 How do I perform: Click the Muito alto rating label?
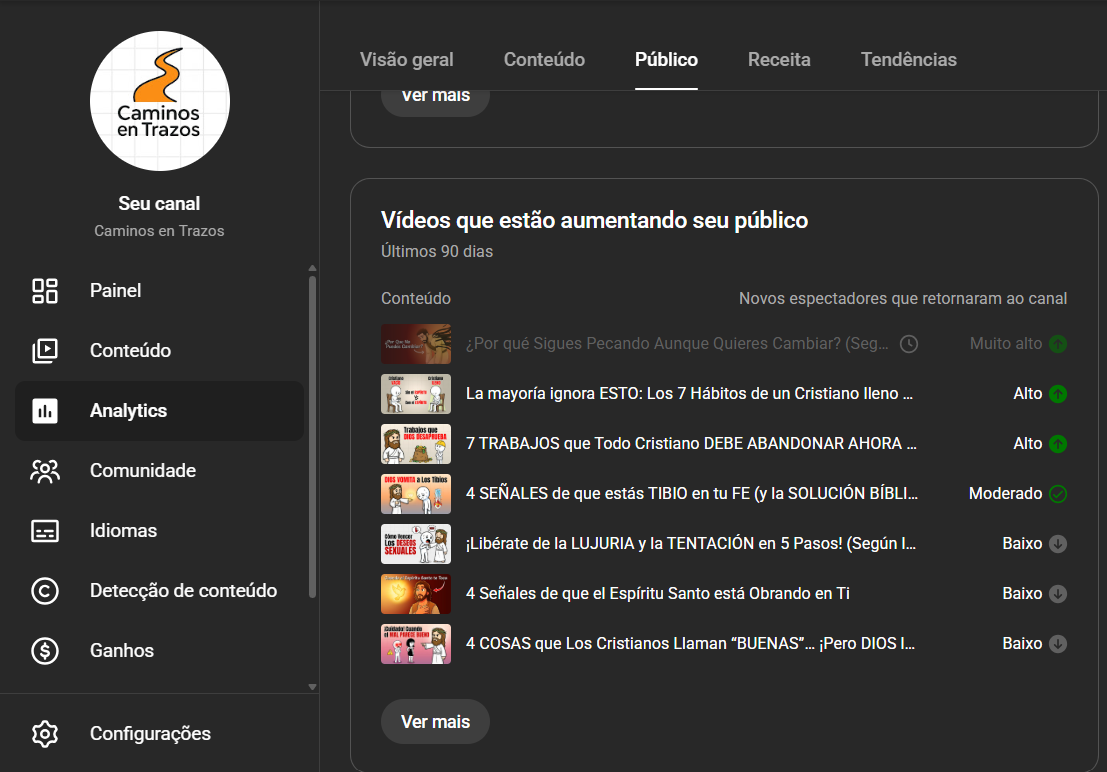1006,344
